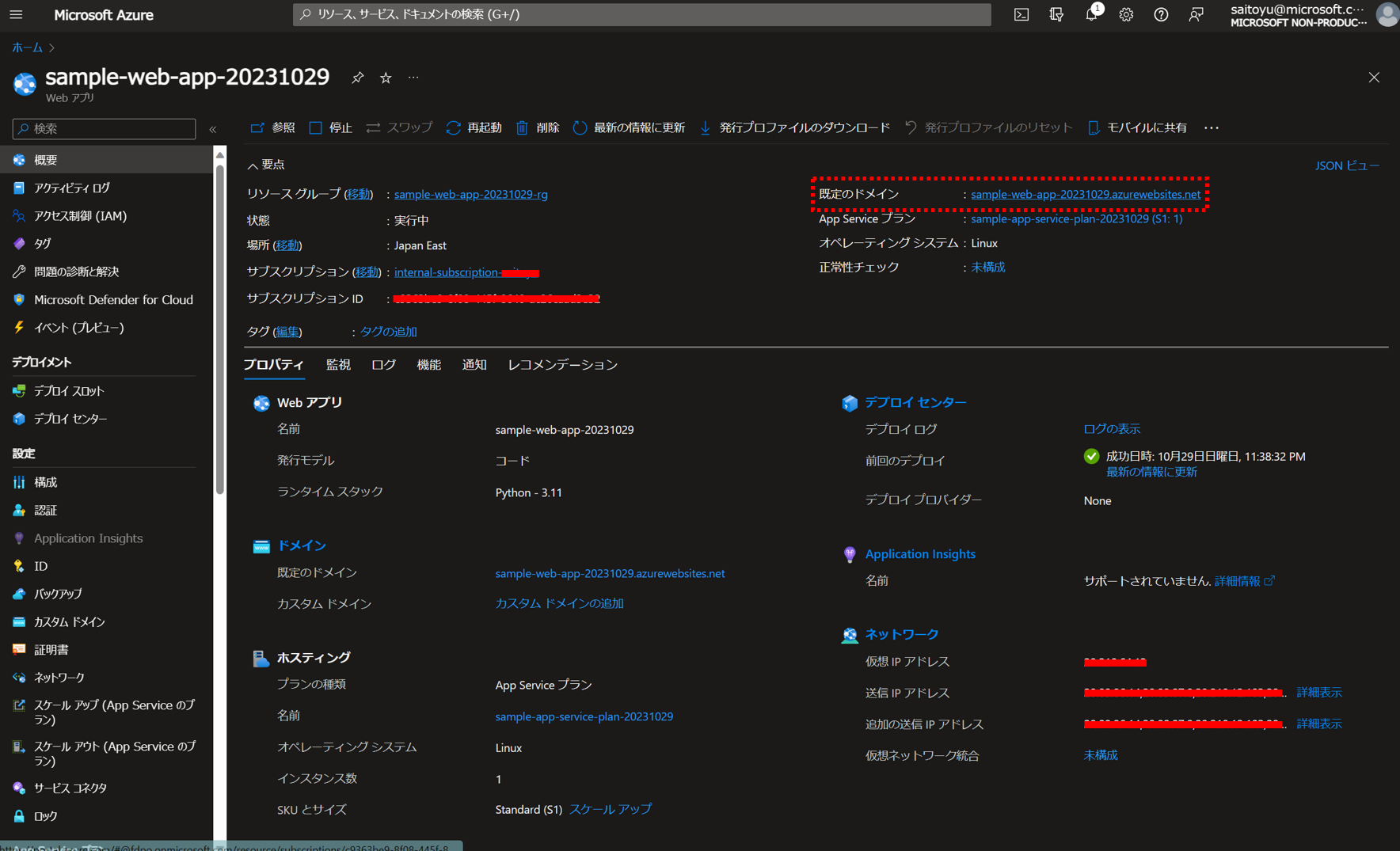This screenshot has height=851, width=1400.
Task: Pin the web app to dashboard
Action: tap(358, 78)
